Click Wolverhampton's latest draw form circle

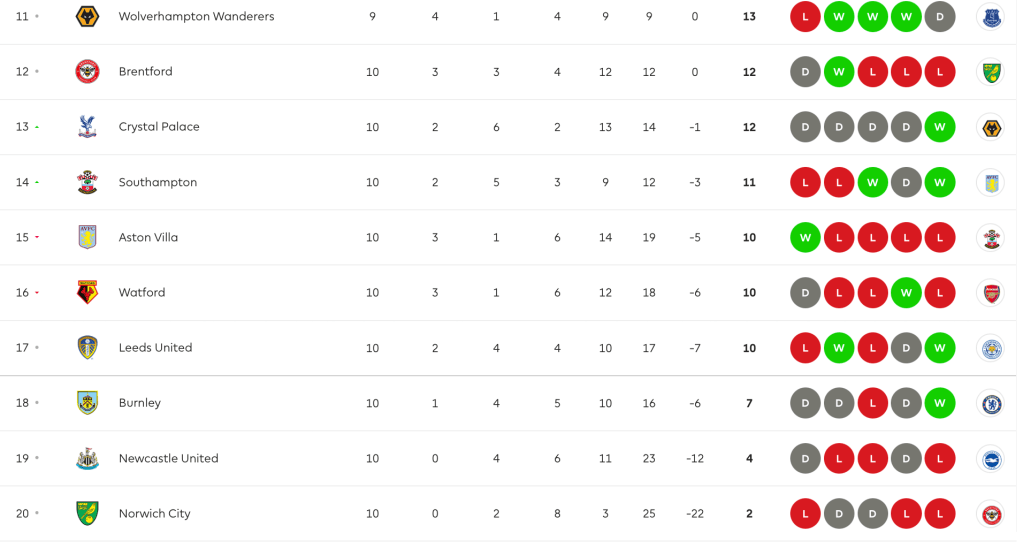(940, 17)
